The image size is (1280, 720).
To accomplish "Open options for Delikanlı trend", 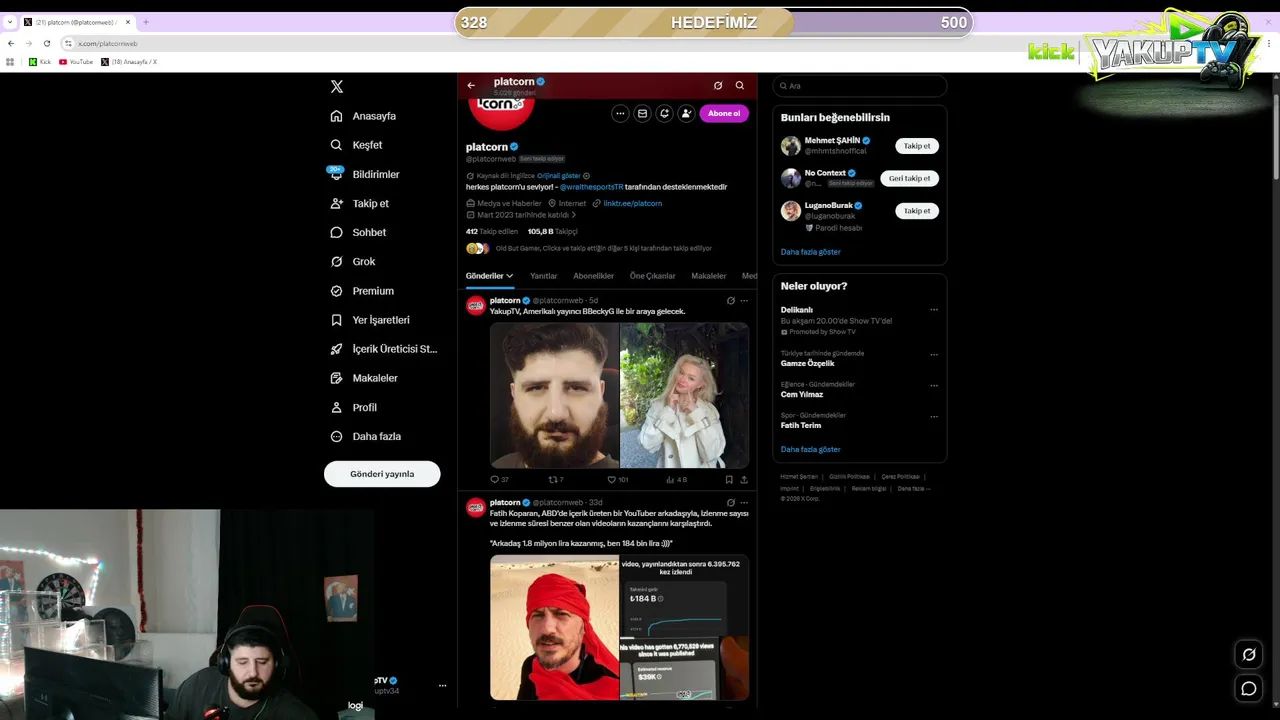I will 934,310.
